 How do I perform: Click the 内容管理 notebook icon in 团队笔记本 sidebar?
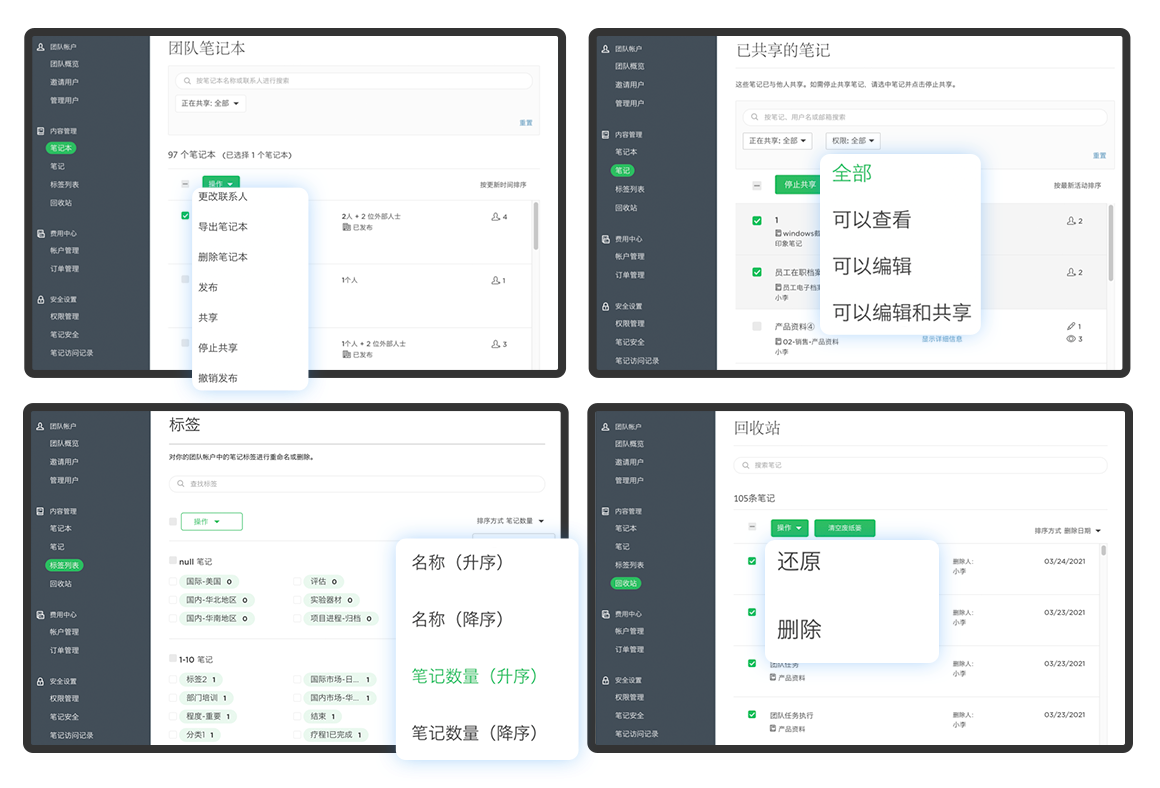click(40, 131)
